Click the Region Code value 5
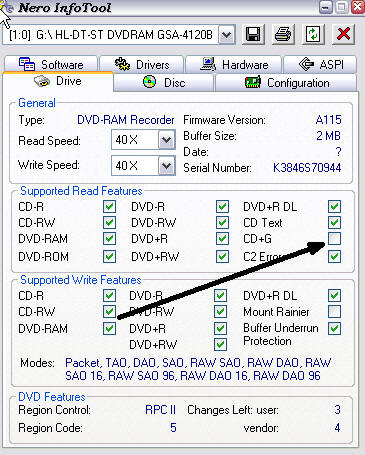Screen dimensions: 365x455 pos(173,428)
